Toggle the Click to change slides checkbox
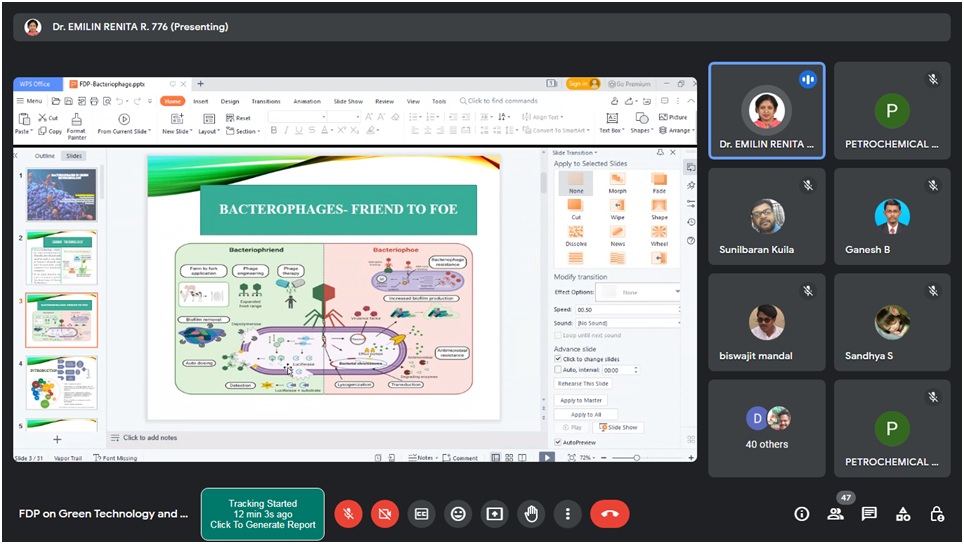964x544 pixels. (558, 359)
